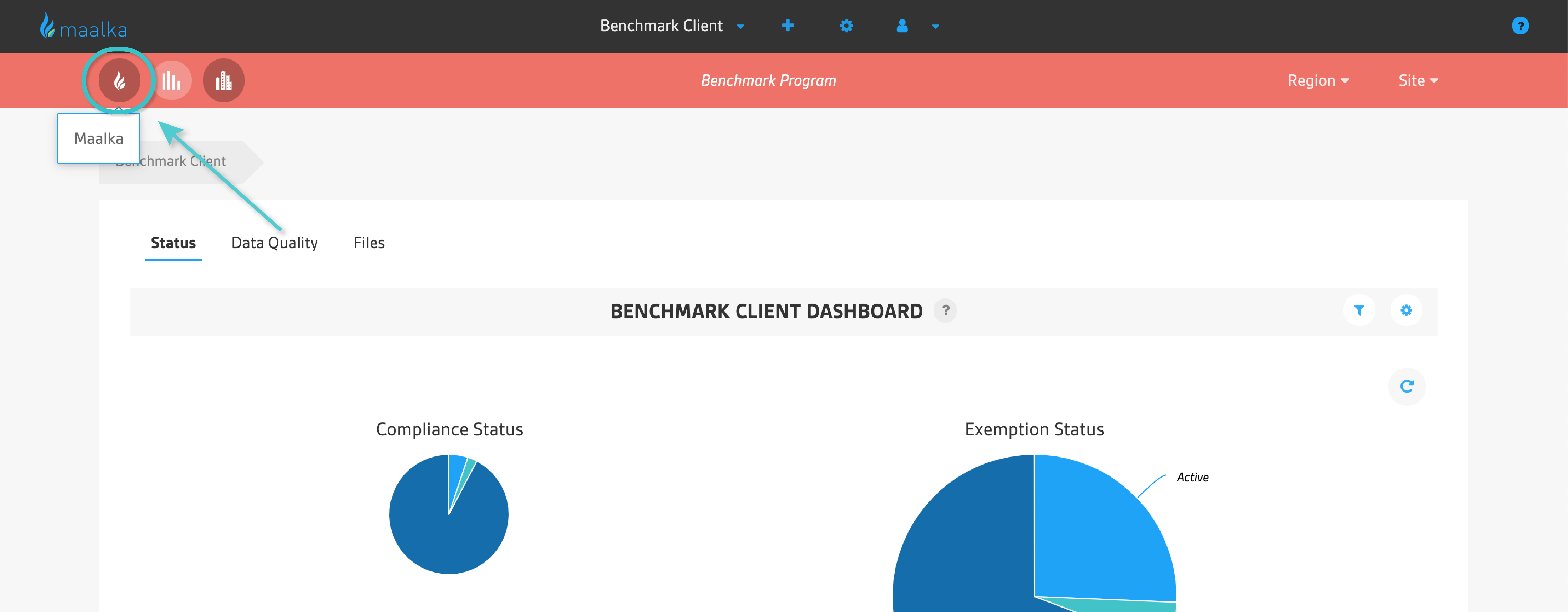Screen dimensions: 1568x612
Task: Open the bar chart view icon
Action: click(172, 81)
